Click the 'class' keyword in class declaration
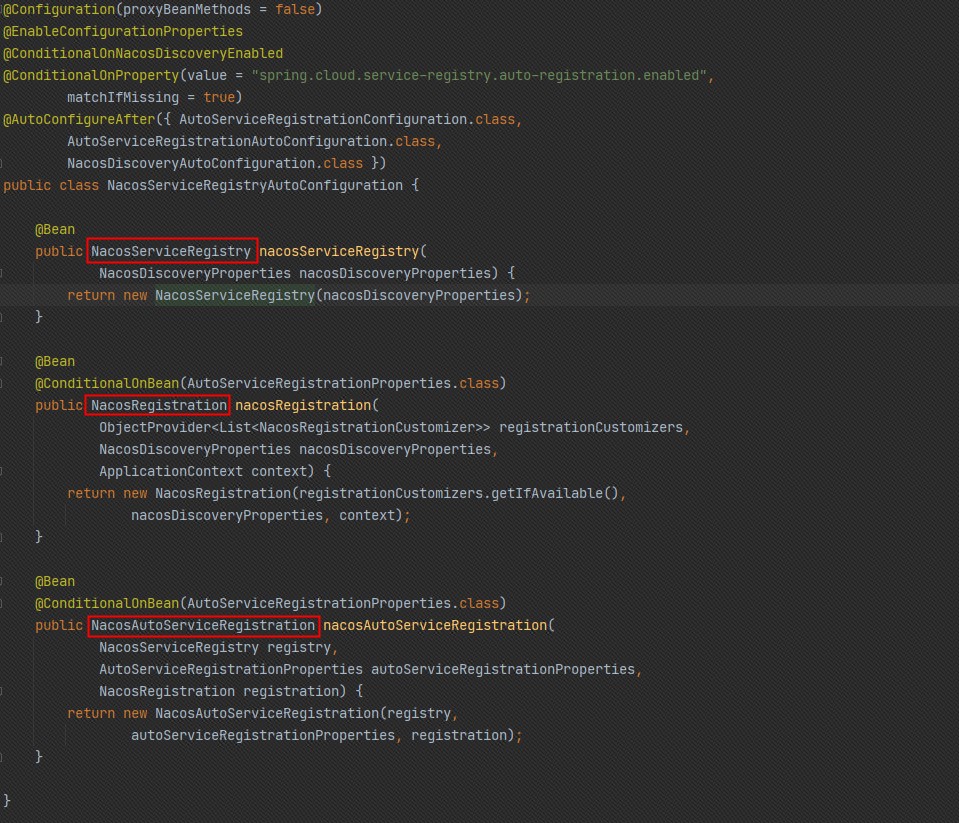Image resolution: width=959 pixels, height=823 pixels. [79, 185]
